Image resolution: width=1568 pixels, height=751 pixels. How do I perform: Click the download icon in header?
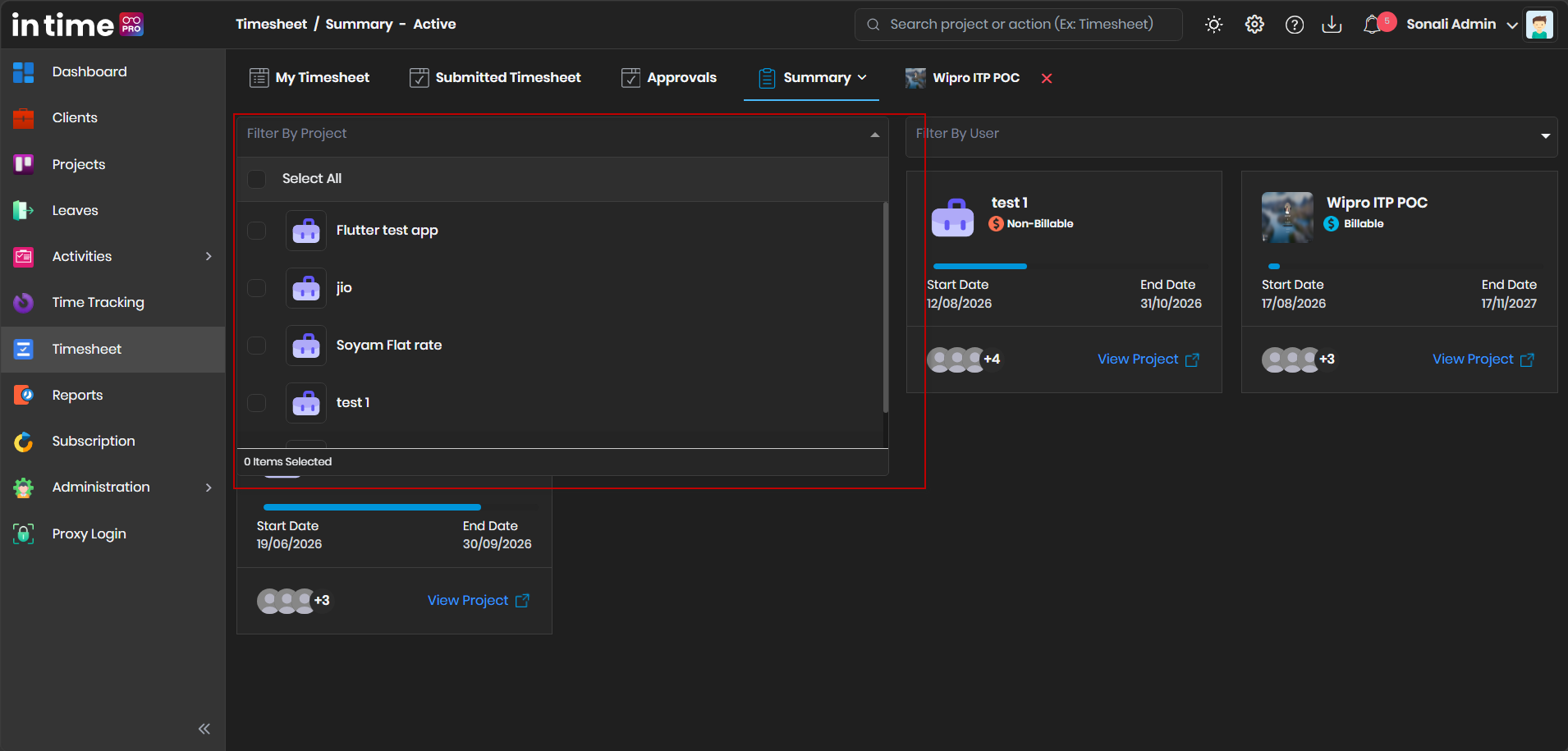pyautogui.click(x=1332, y=25)
